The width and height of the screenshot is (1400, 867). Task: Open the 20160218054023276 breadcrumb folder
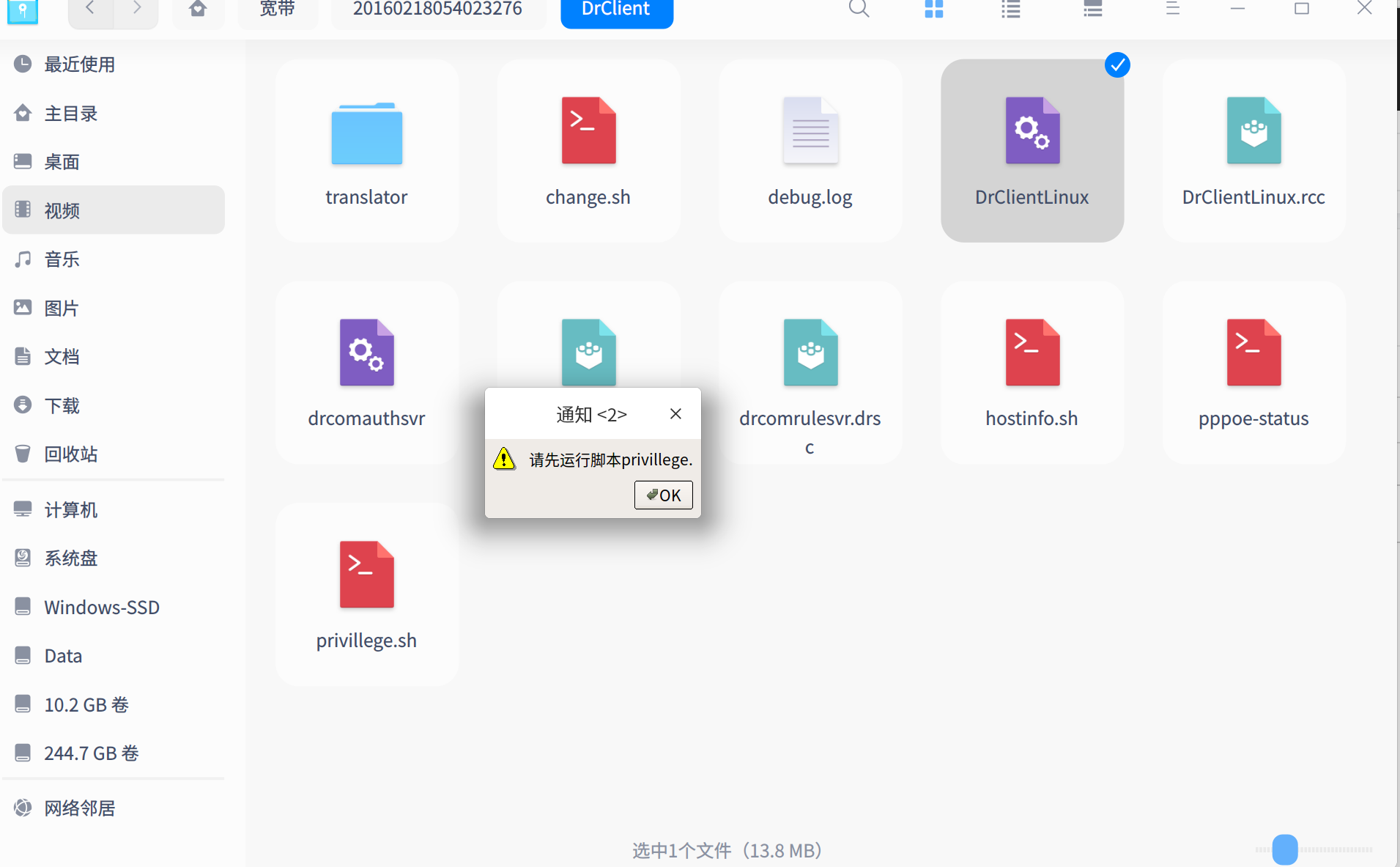point(438,9)
